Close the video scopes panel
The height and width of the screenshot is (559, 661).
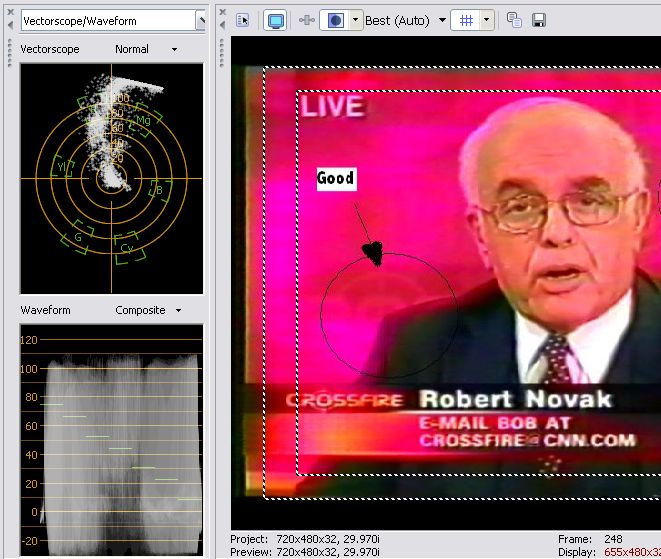[11, 12]
